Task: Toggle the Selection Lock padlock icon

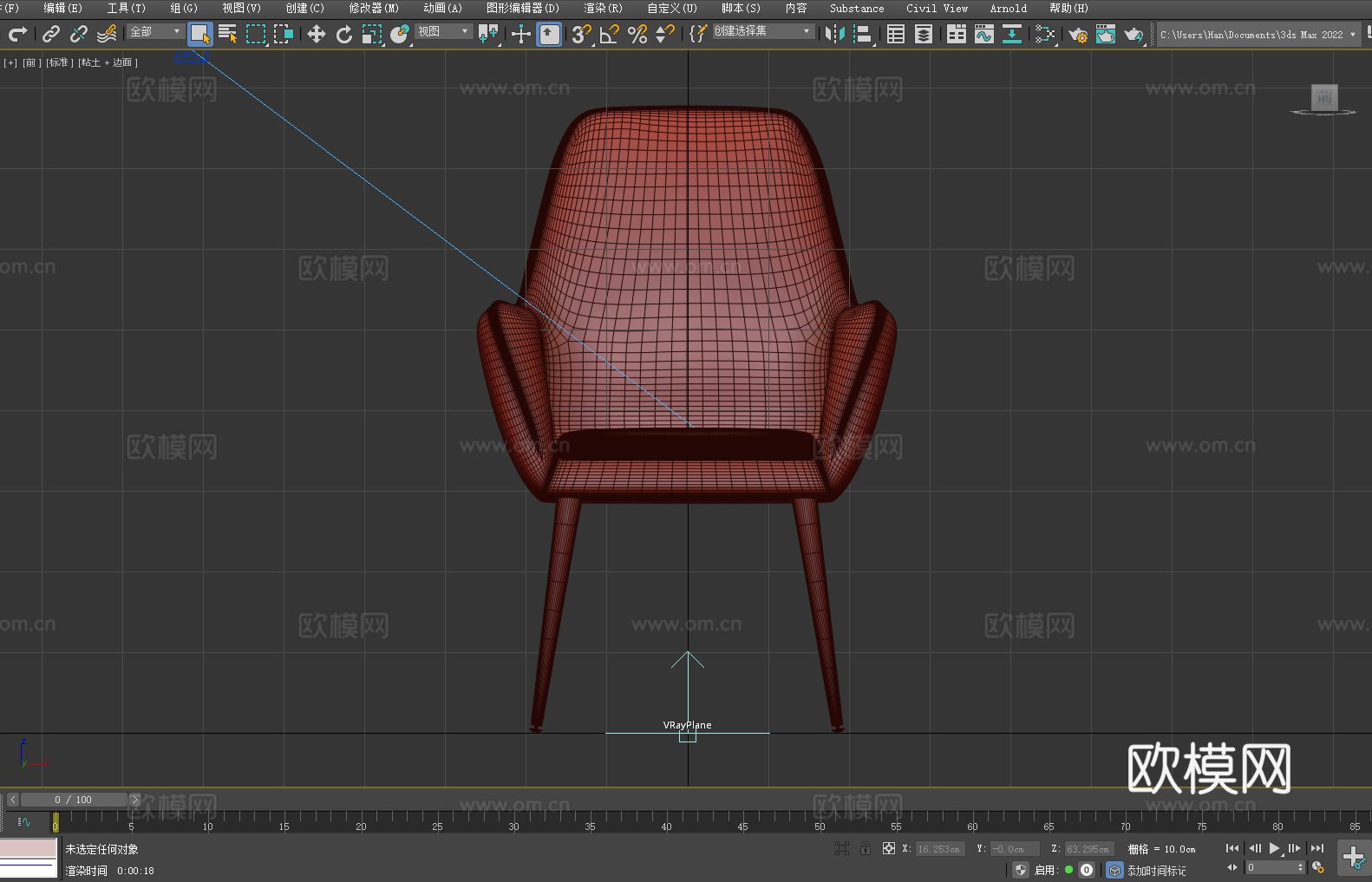Action: pyautogui.click(x=866, y=848)
